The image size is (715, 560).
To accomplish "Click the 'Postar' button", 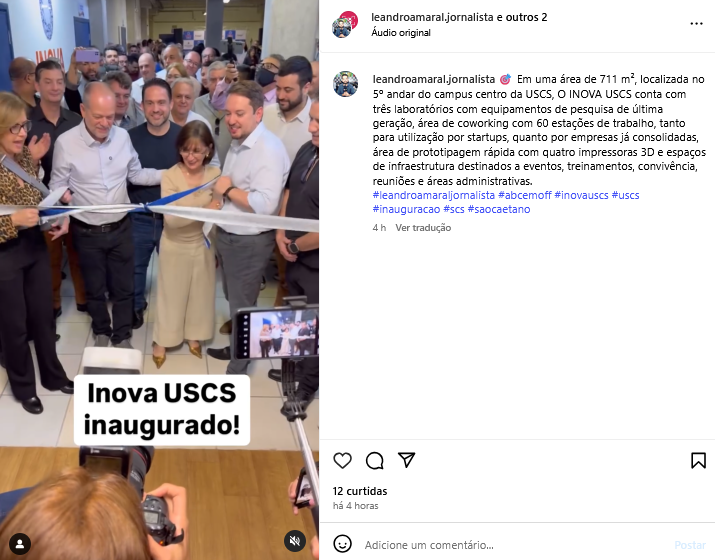I will 690,545.
